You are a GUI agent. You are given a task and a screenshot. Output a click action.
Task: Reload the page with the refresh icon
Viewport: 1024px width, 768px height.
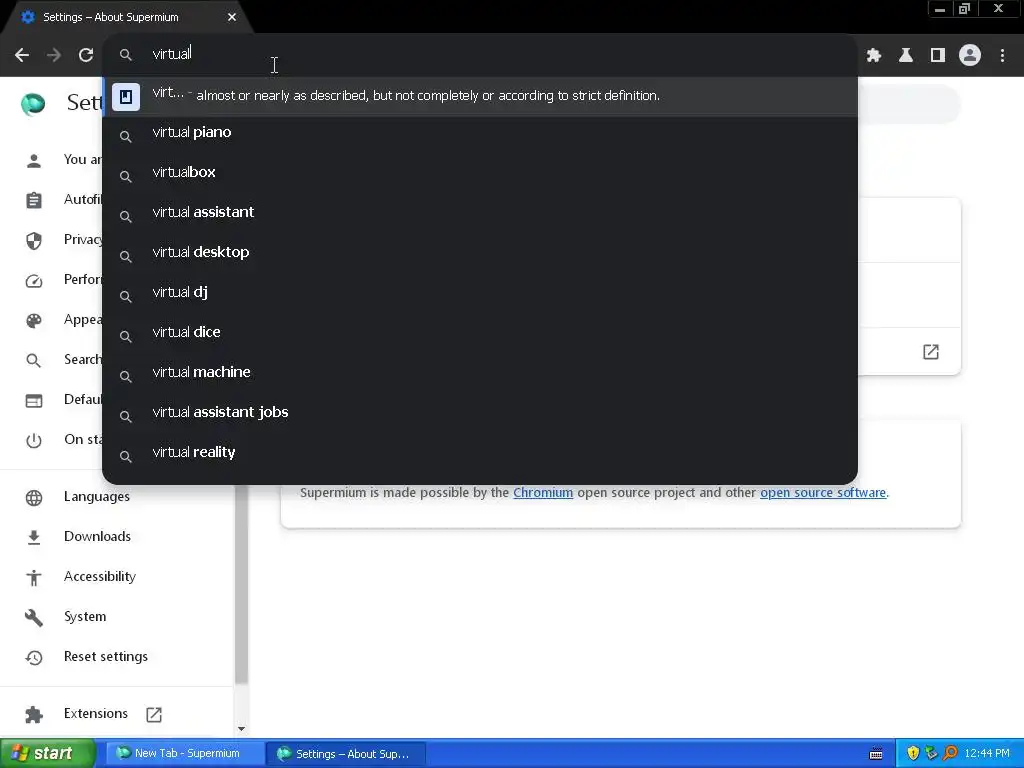coord(86,55)
